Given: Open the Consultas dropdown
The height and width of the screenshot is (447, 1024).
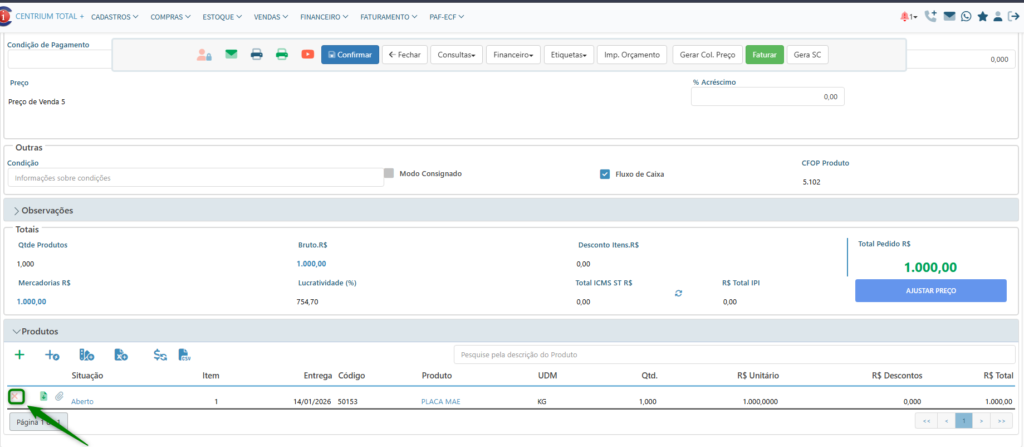Looking at the screenshot, I should click(x=456, y=54).
